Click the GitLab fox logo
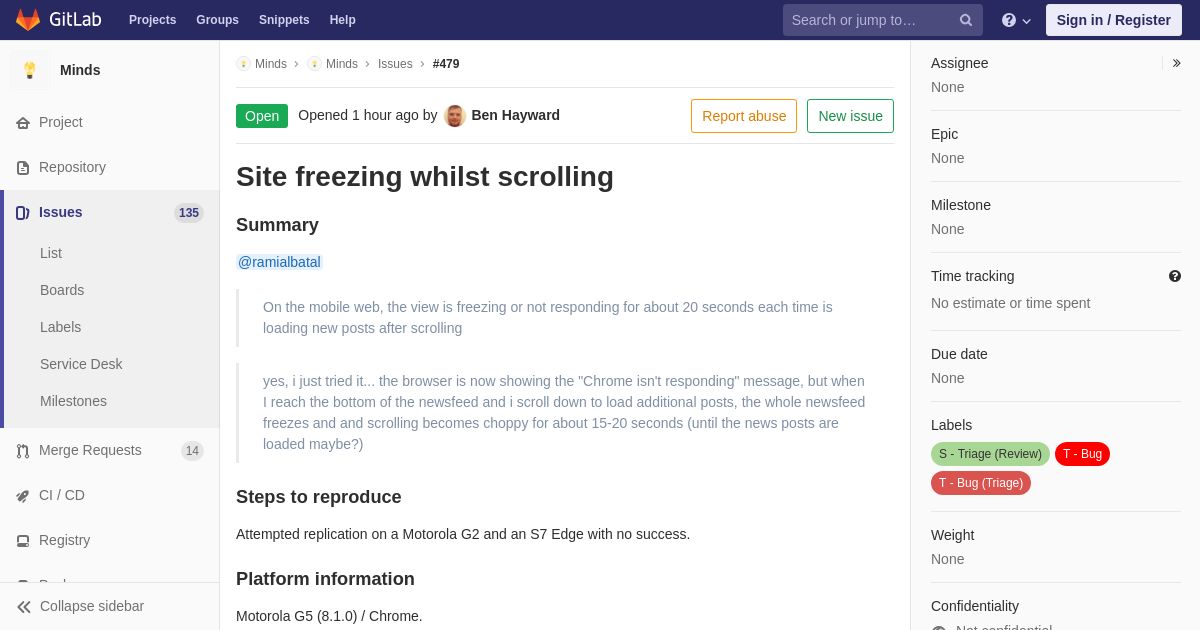 tap(28, 20)
